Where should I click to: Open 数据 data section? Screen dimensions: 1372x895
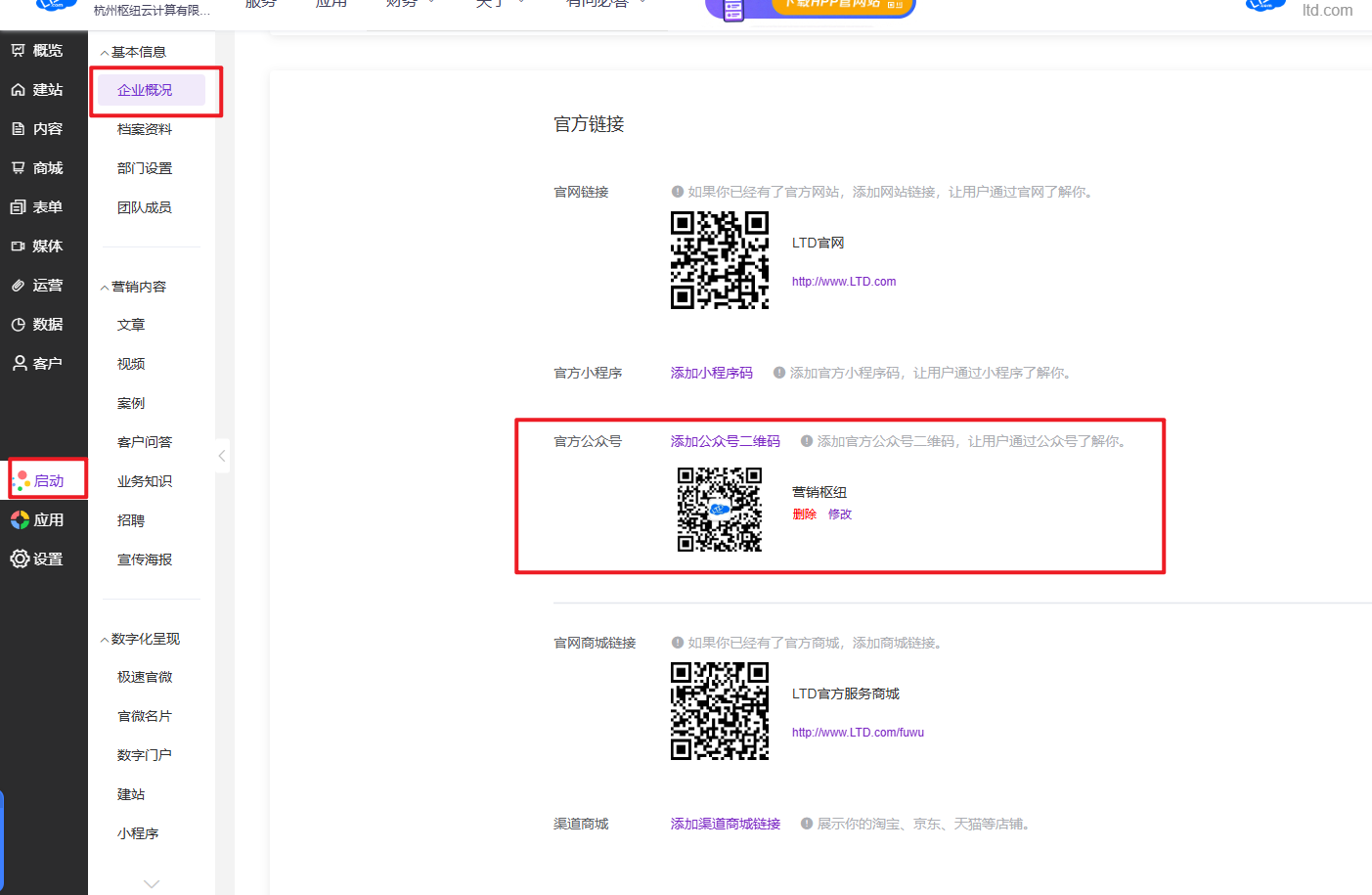click(37, 324)
